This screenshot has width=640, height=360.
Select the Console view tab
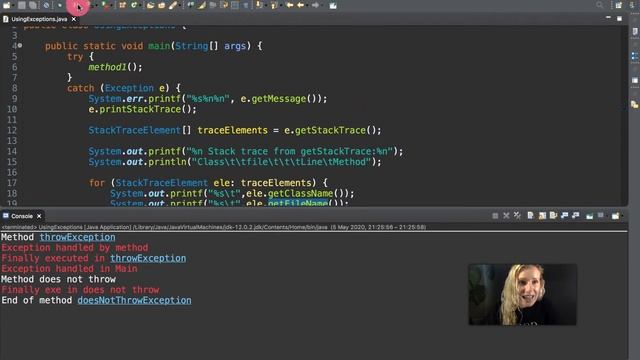(22, 216)
